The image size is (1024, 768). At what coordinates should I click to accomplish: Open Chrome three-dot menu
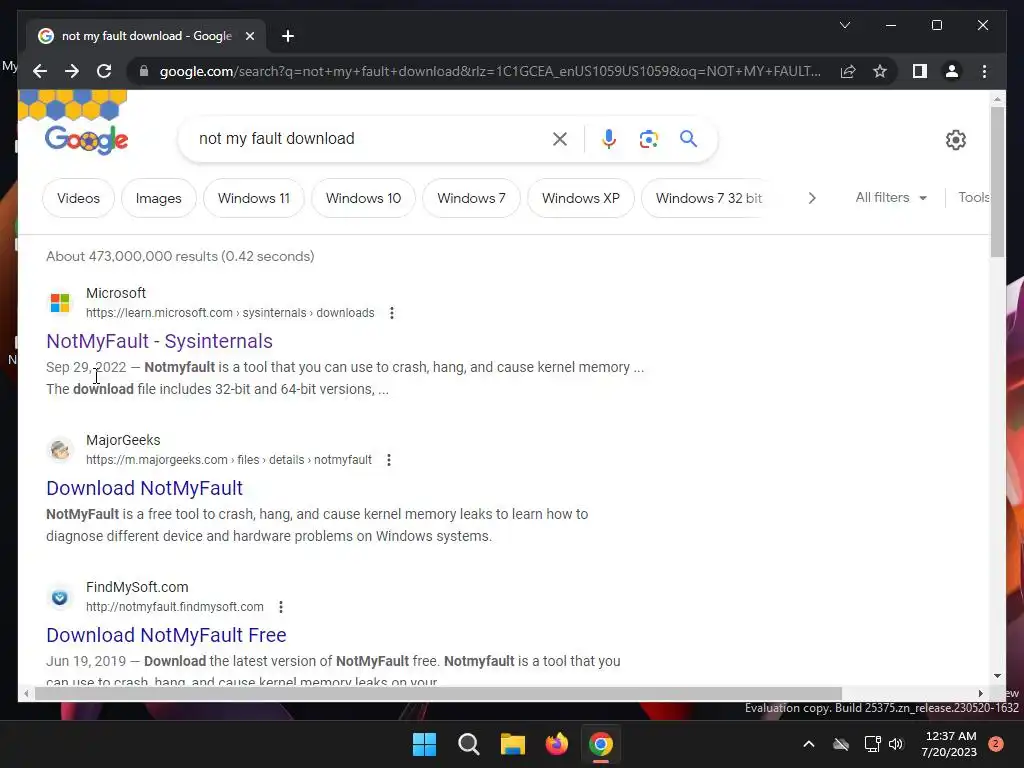984,71
